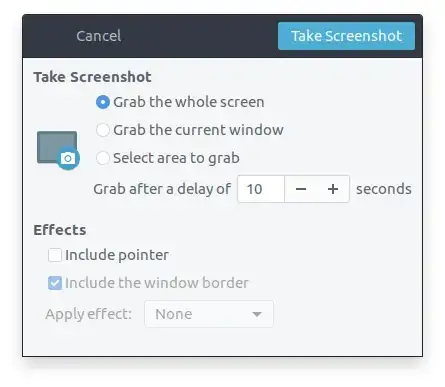Tick the Include pointer checkbox
This screenshot has height=387, width=445.
(x=55, y=255)
